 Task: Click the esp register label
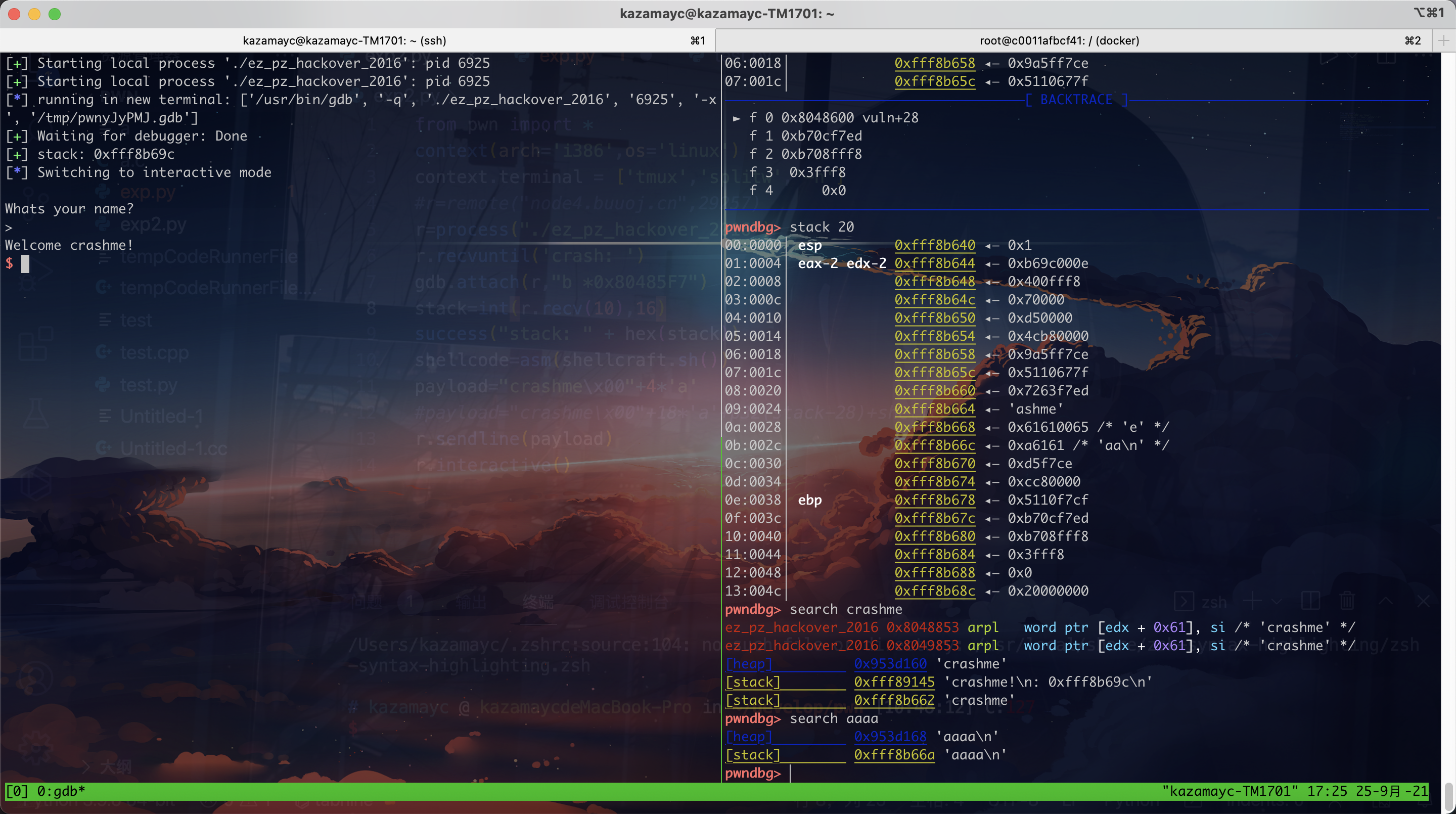[x=809, y=245]
